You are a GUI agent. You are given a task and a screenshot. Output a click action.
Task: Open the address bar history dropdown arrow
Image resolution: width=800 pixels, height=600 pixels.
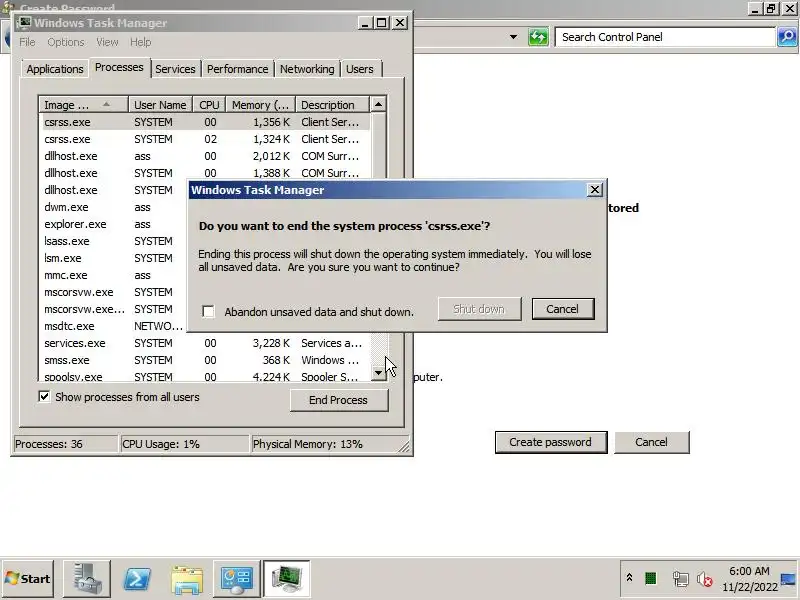(513, 37)
